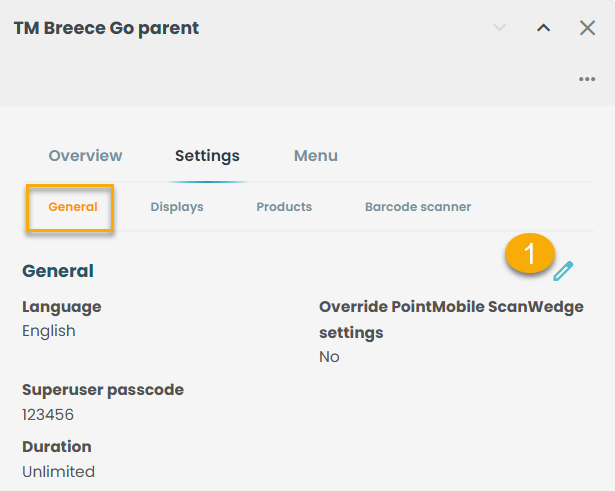This screenshot has width=615, height=491.
Task: Open the three-dots more options menu
Action: (587, 79)
